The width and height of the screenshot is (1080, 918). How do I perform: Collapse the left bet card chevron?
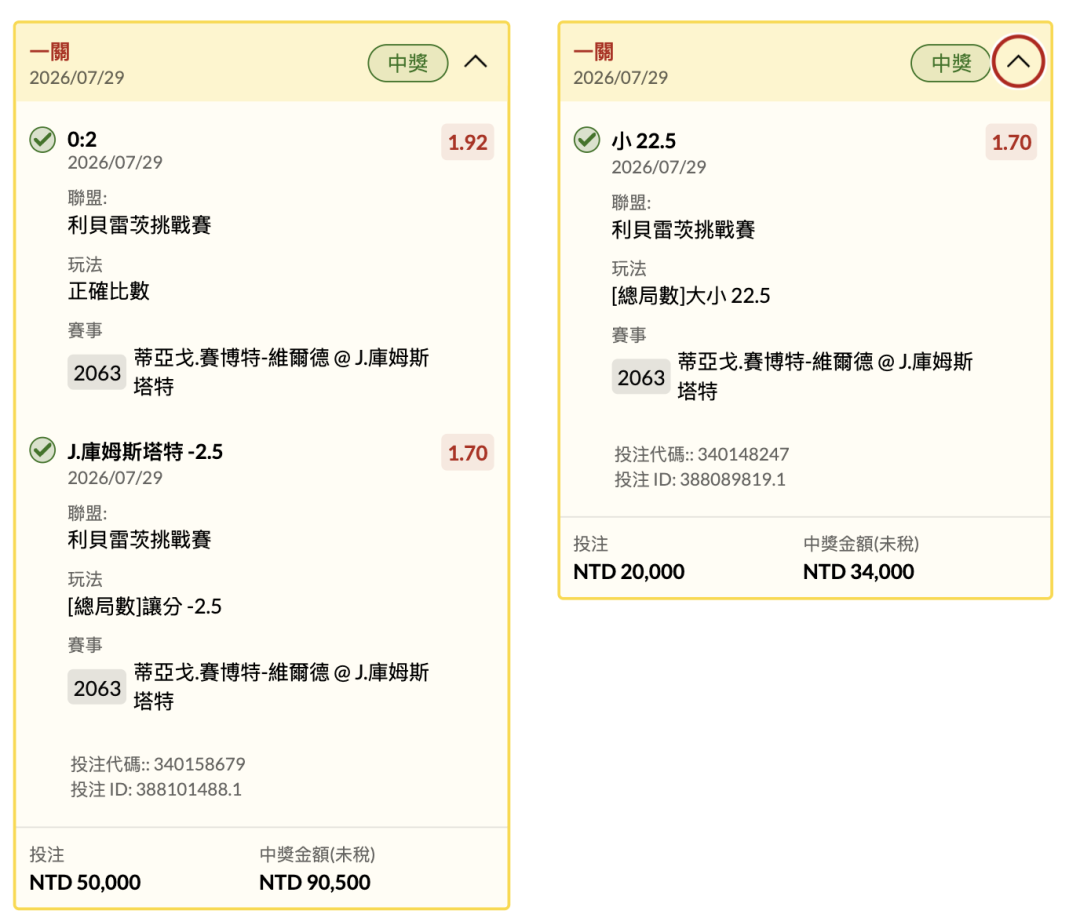pos(475,62)
